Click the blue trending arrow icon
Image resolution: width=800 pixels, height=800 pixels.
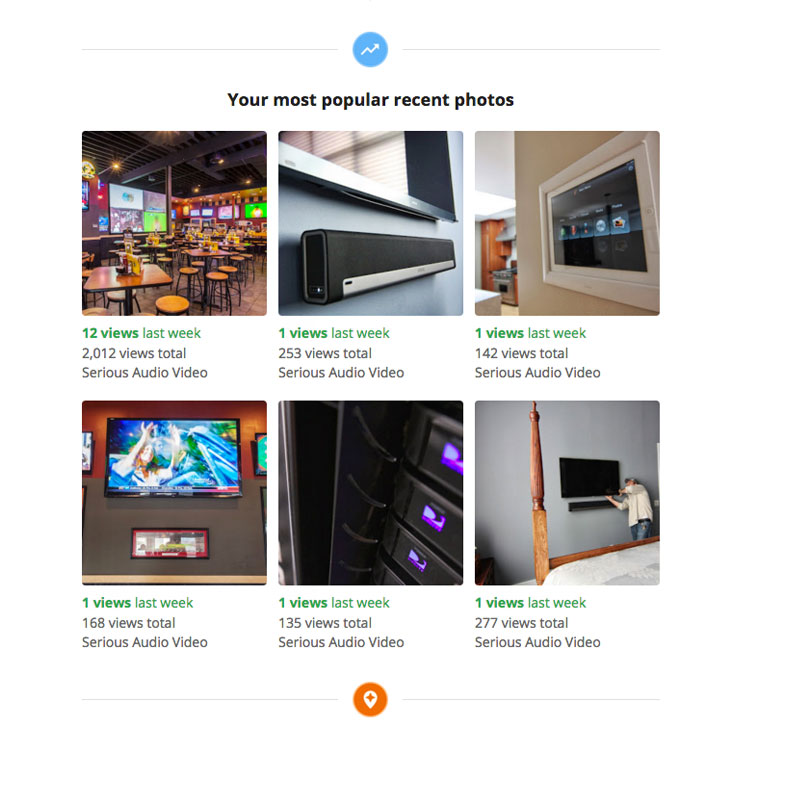point(370,49)
